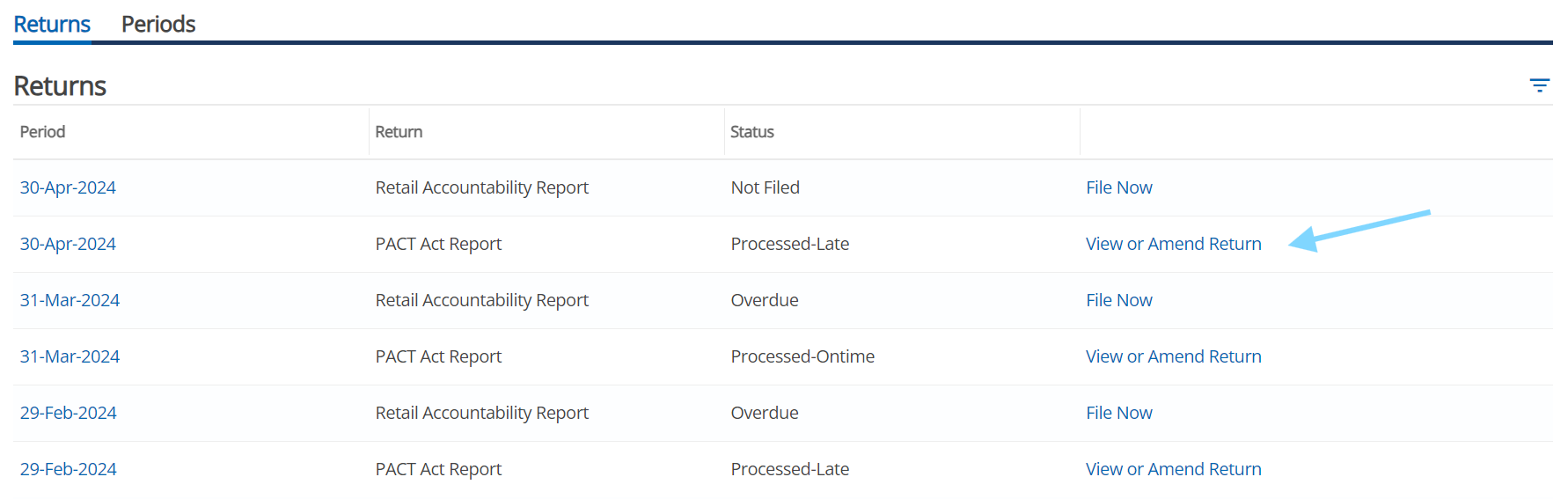
Task: Click the Not Filed status cell
Action: click(765, 187)
